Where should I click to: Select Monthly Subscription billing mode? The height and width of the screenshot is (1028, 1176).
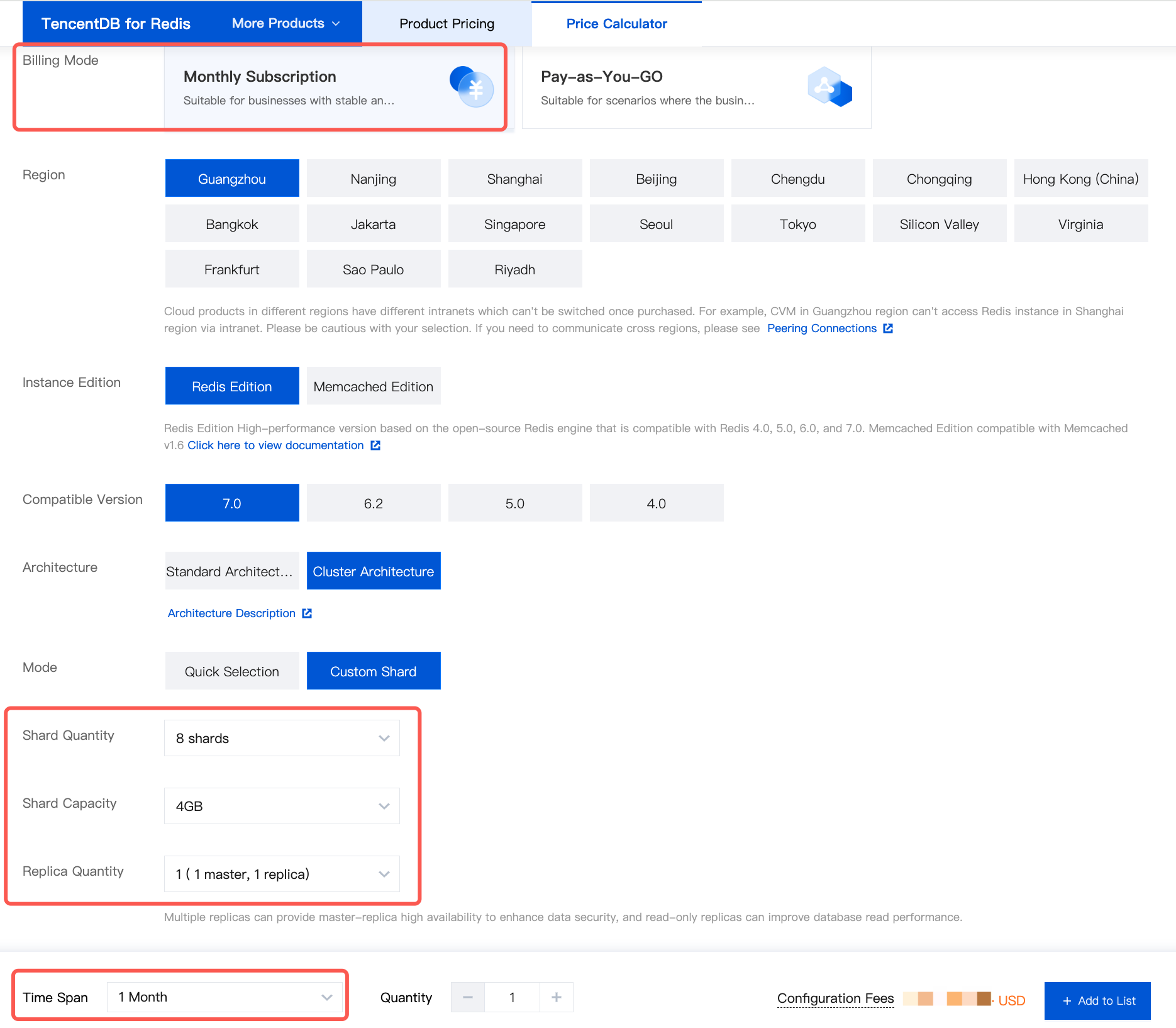339,87
